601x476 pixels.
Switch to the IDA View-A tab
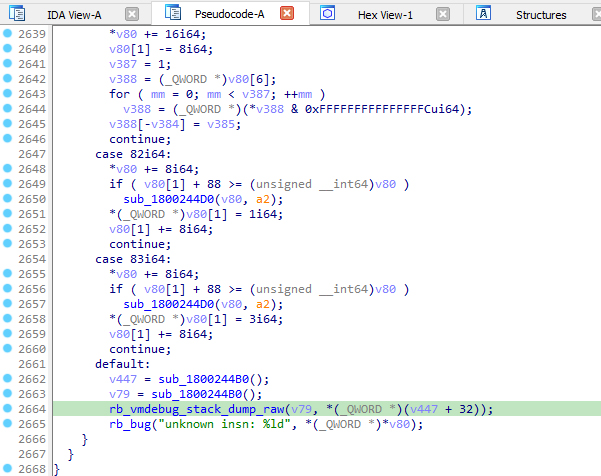click(74, 15)
